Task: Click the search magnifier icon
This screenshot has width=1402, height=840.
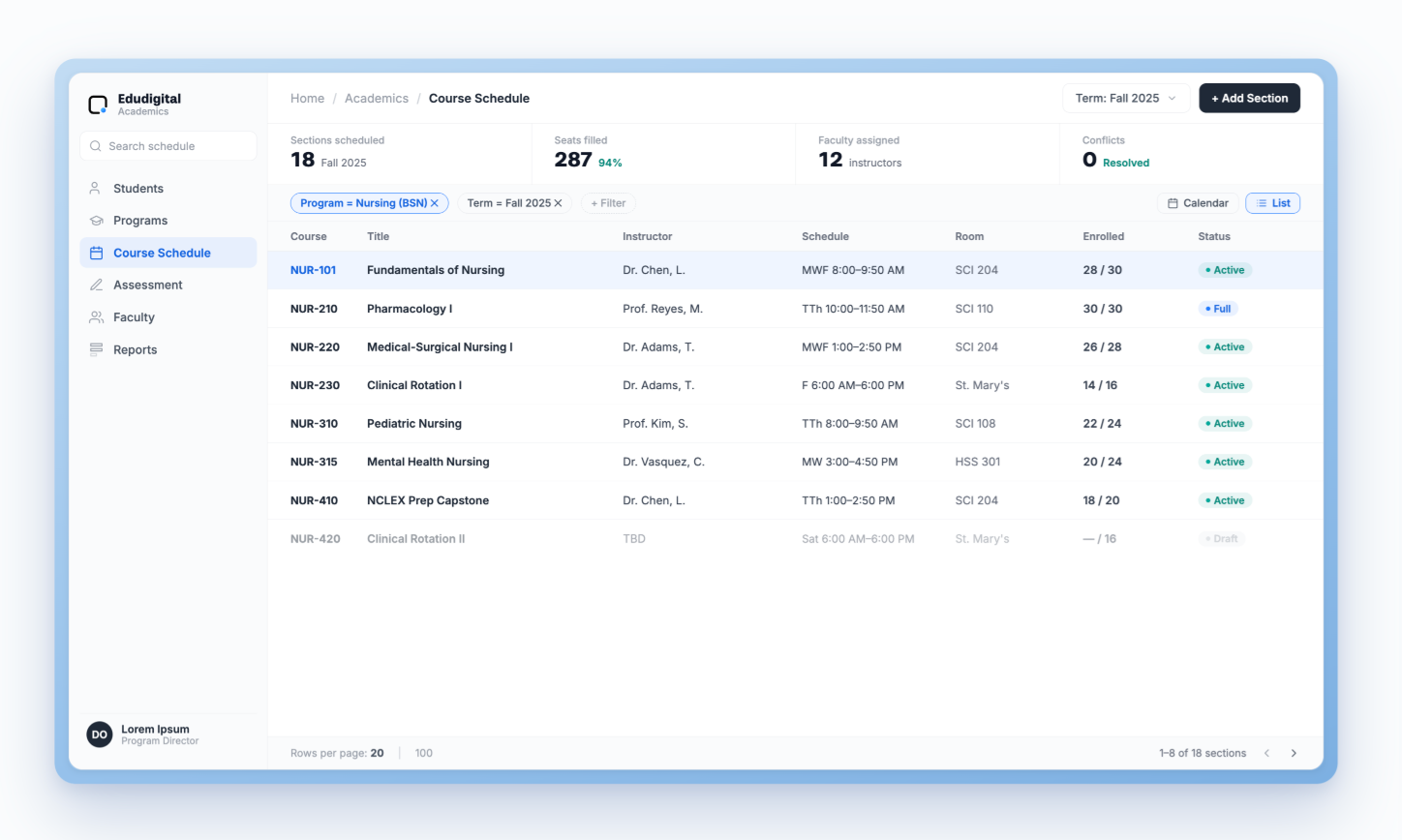Action: [95, 146]
